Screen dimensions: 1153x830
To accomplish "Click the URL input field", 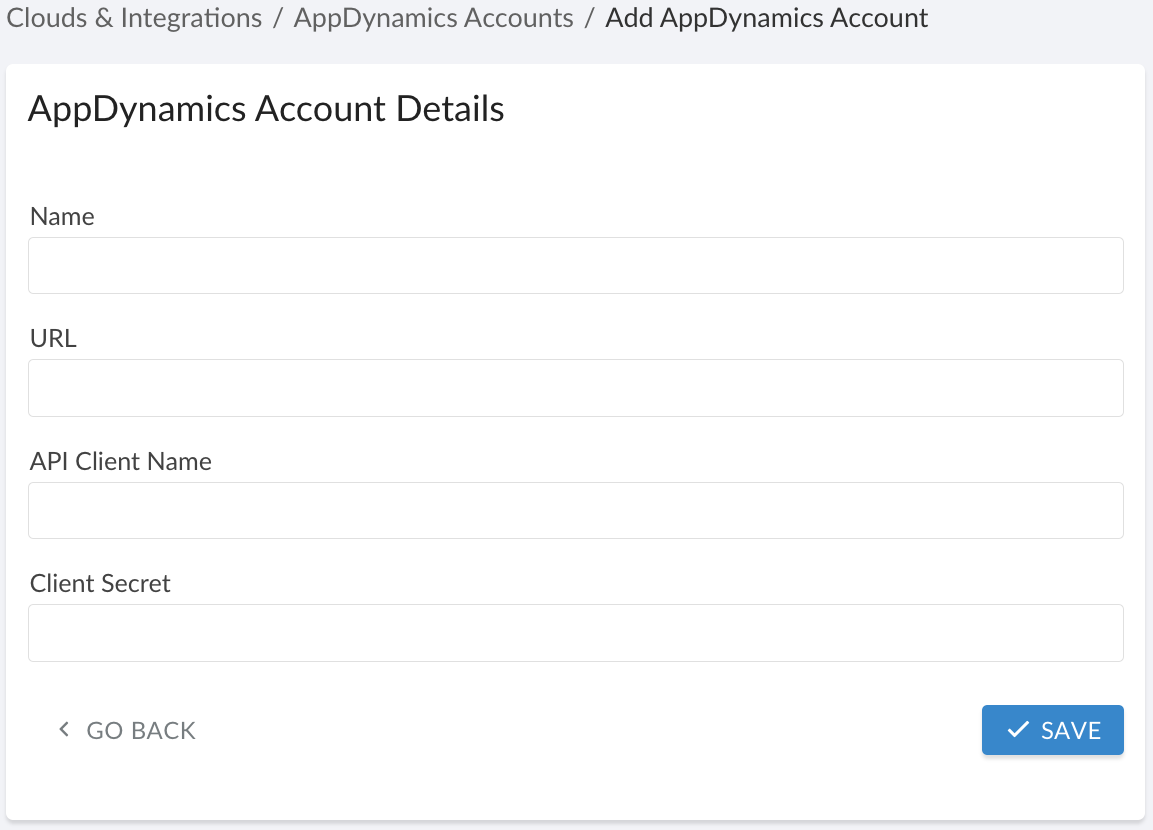I will click(575, 387).
